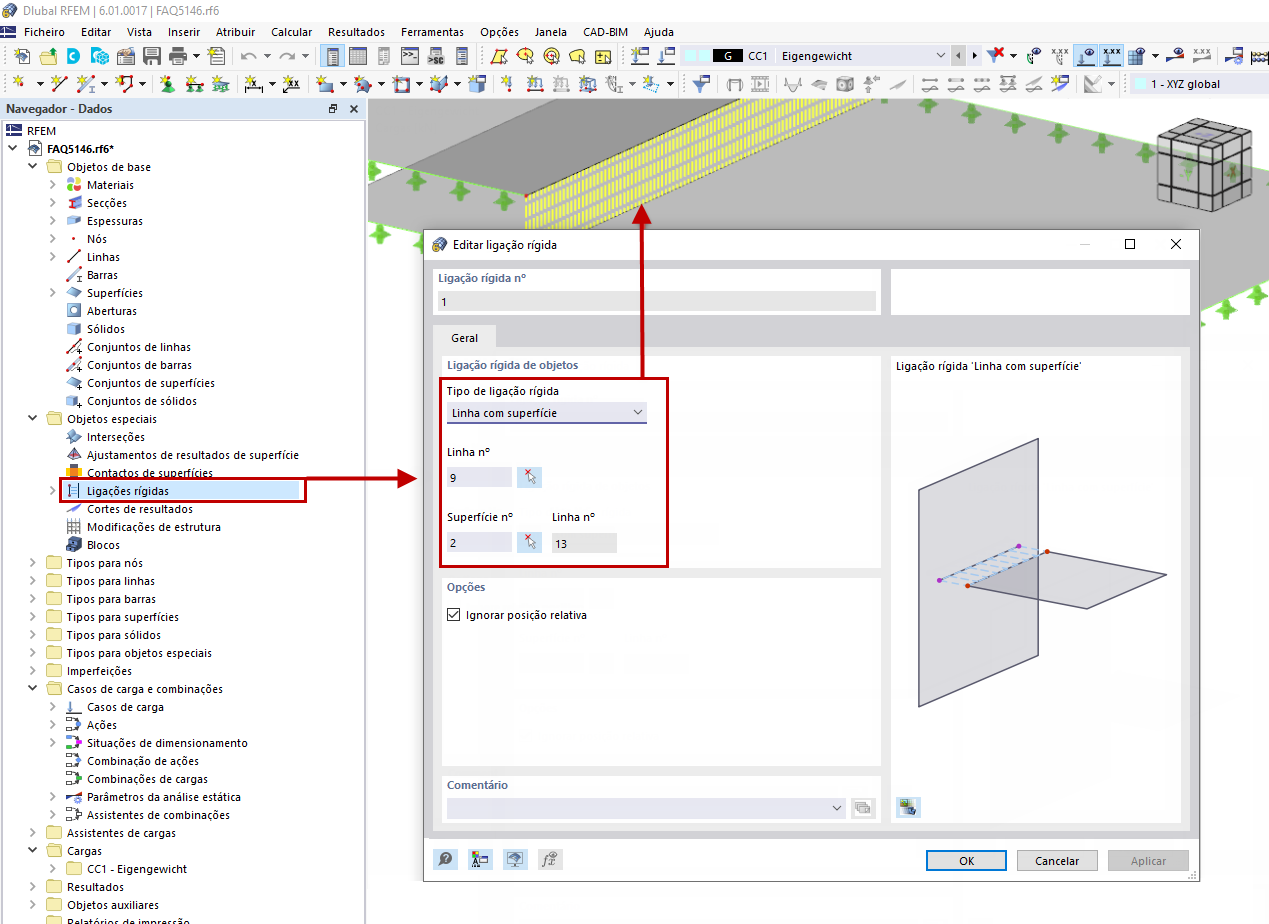Click the delete cross icon next to Superfície n°
1269x924 pixels.
530,541
